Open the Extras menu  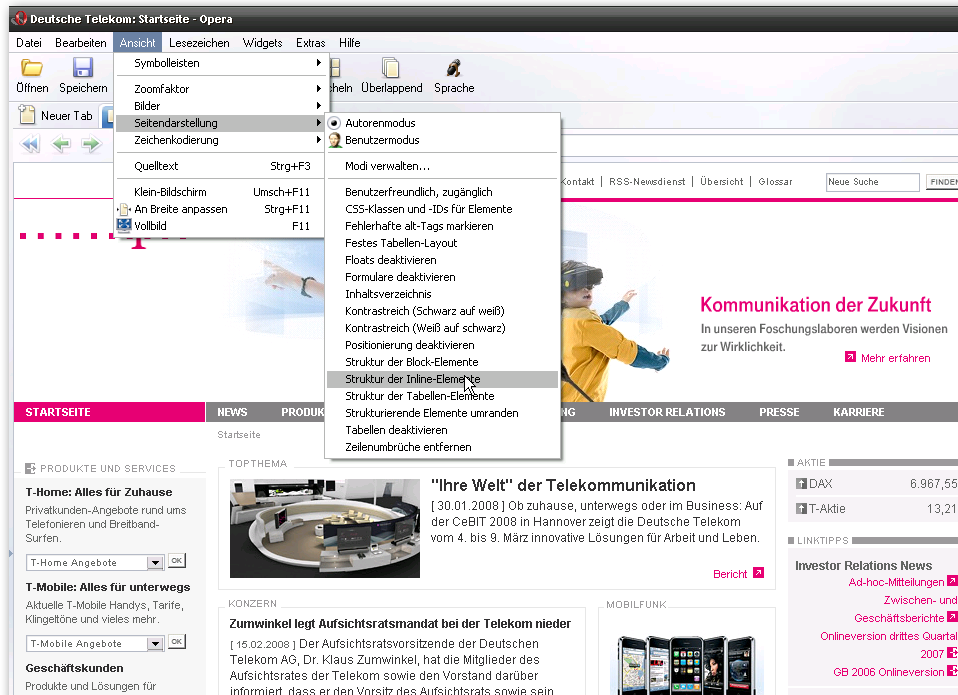[310, 43]
